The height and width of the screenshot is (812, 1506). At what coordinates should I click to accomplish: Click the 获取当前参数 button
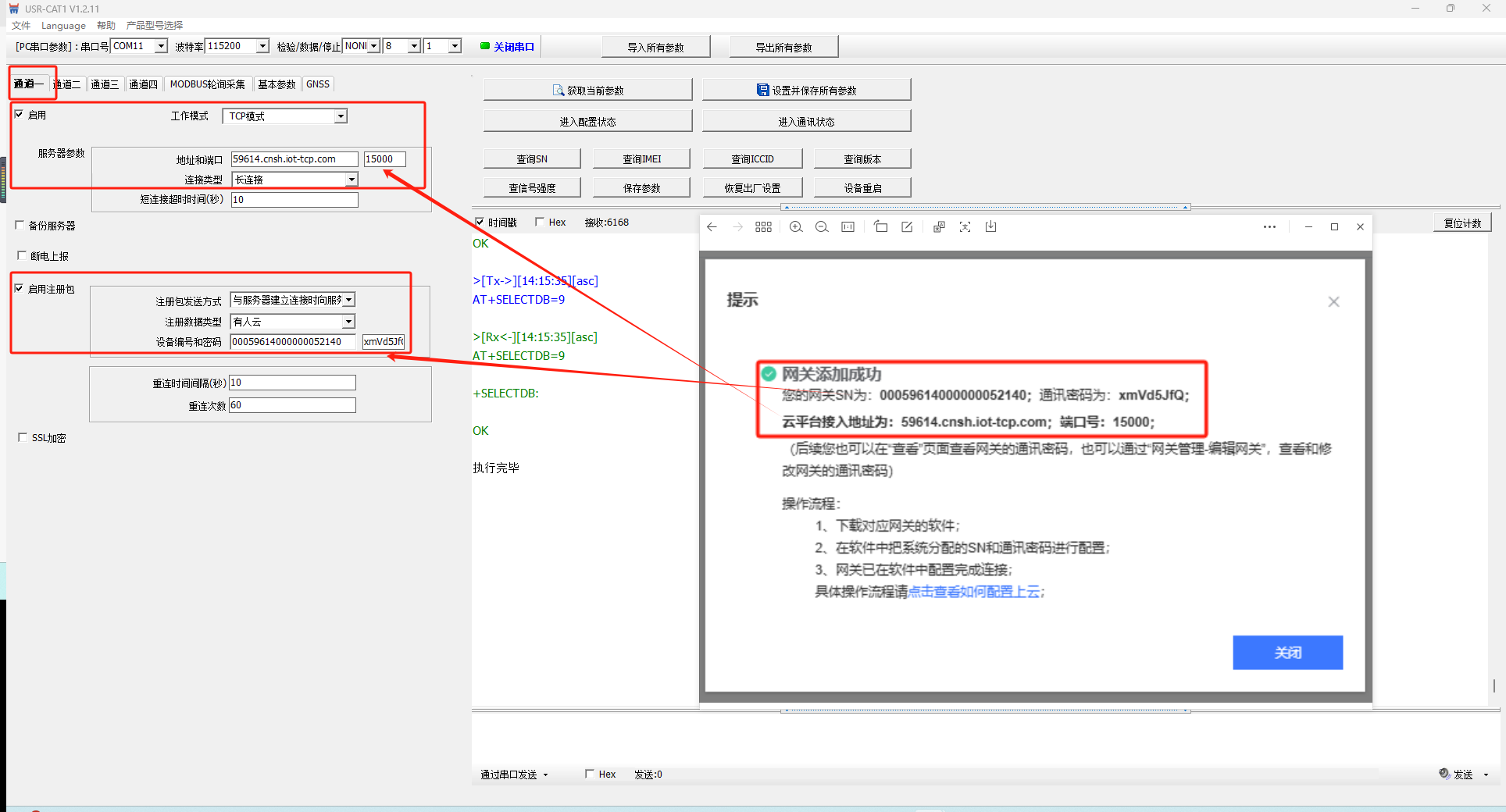pos(587,91)
